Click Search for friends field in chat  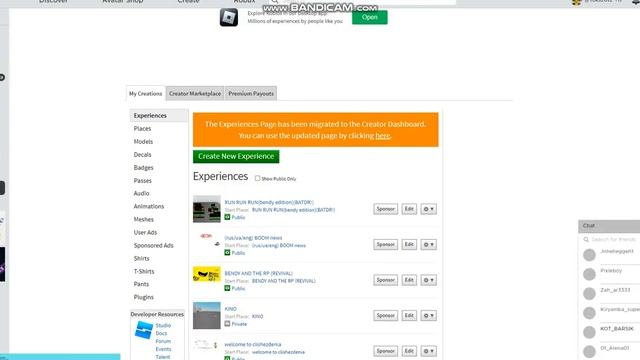(611, 239)
